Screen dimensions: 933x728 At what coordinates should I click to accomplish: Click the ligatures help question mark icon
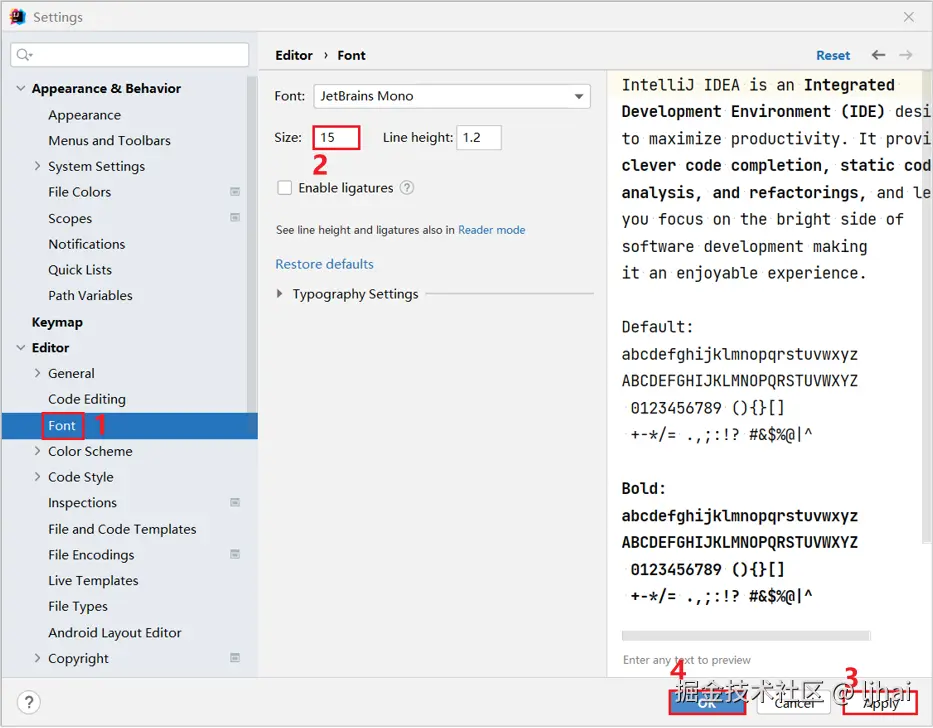pos(407,188)
